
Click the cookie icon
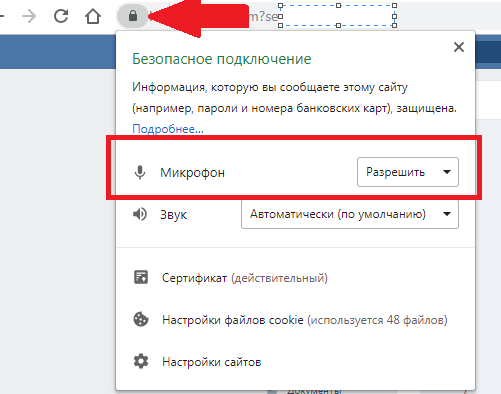141,319
